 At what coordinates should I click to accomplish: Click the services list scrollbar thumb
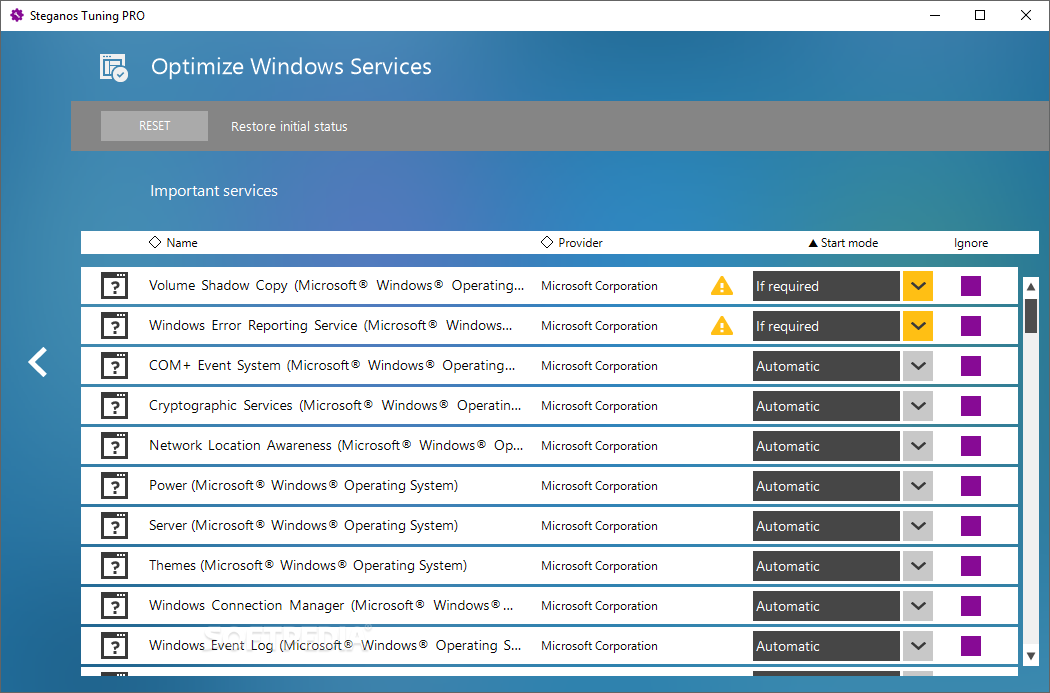coord(1031,315)
